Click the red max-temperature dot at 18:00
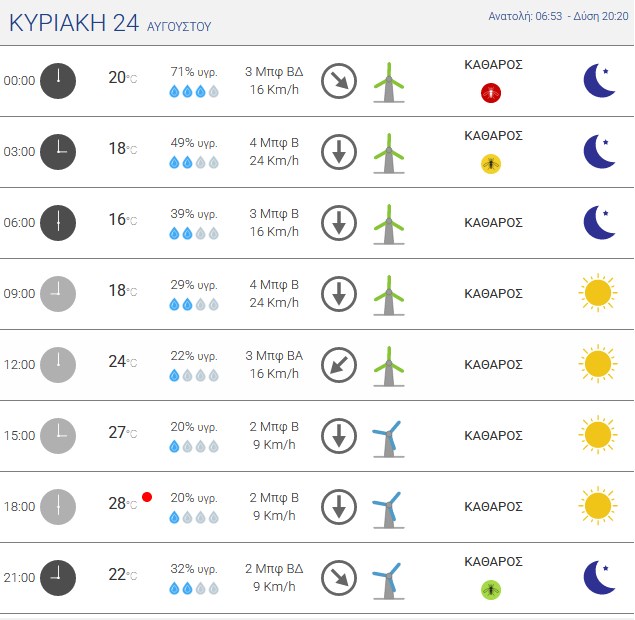 [147, 497]
